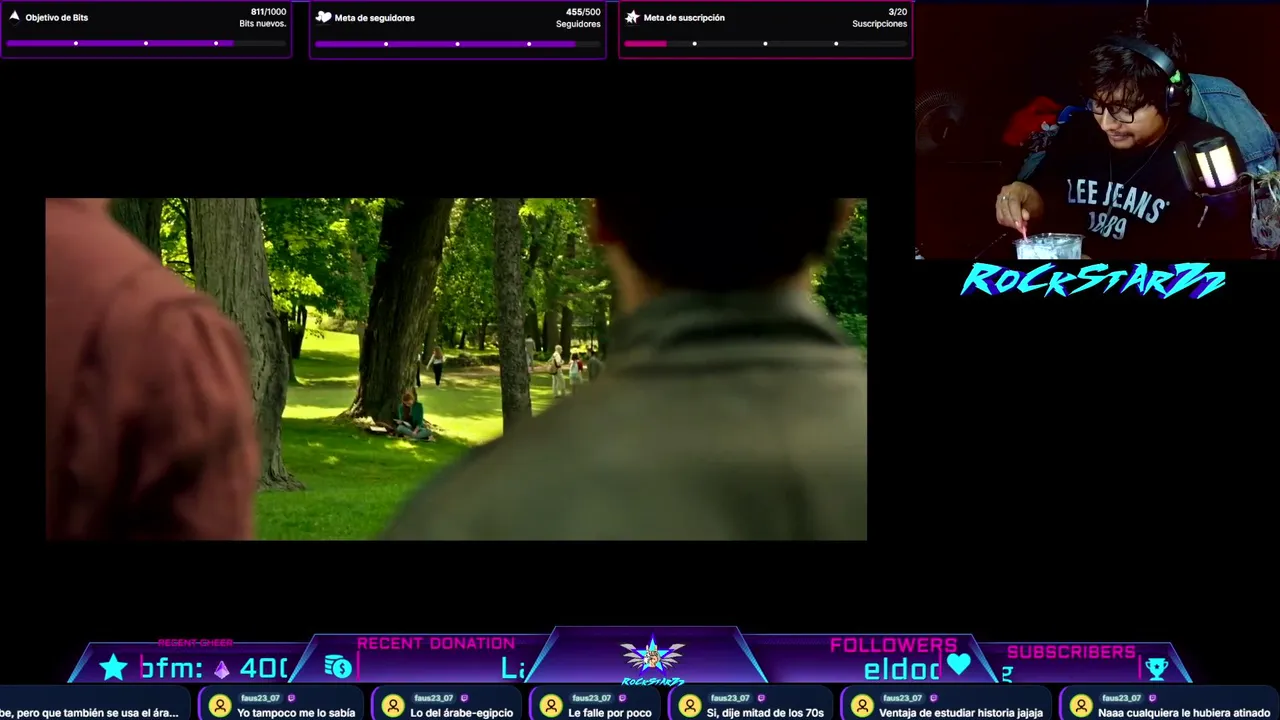1280x720 pixels.
Task: Click badge next to faus23_07 above 'Le falle por poco'
Action: [622, 698]
